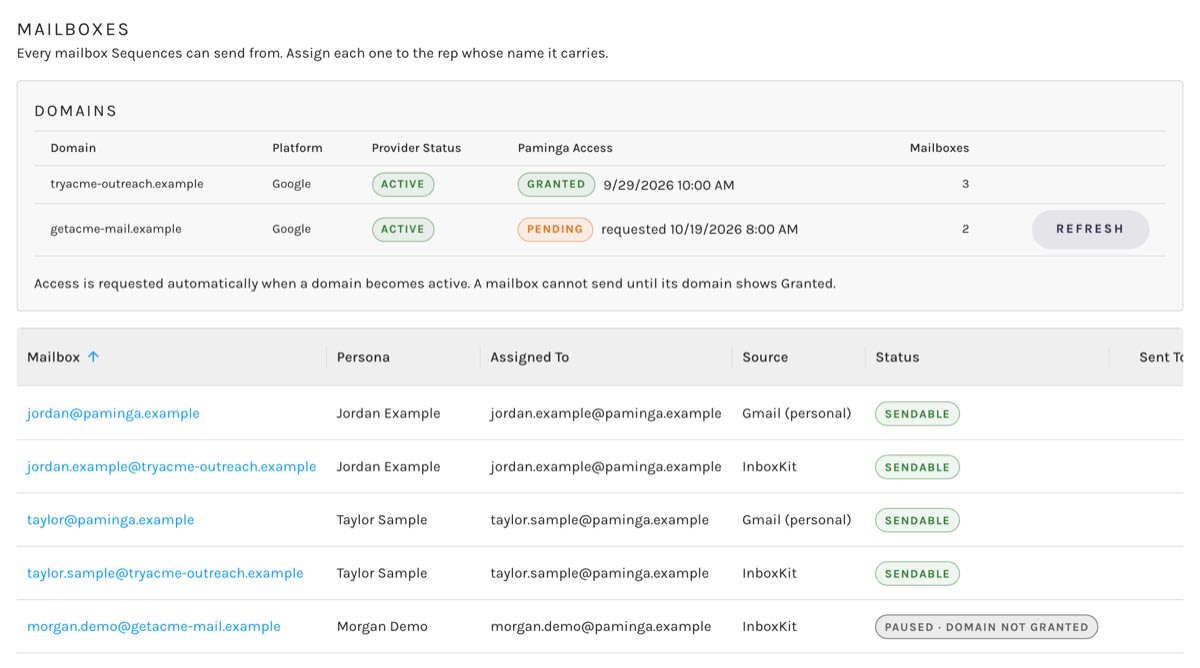Click the requested 10/19/2026 8:00 AM text
Image resolution: width=1200 pixels, height=668 pixels.
699,229
